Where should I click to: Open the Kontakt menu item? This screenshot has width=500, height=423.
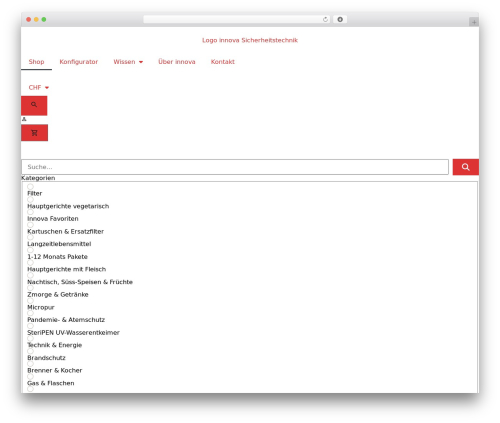tap(223, 62)
